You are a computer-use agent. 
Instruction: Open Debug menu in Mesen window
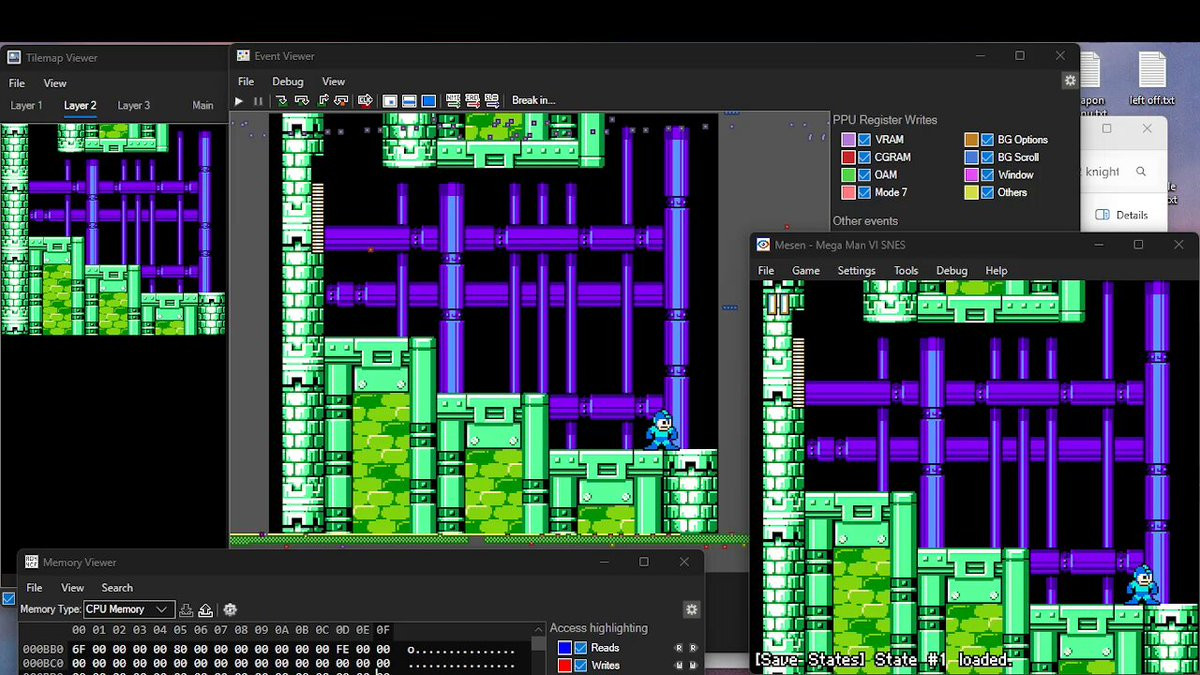pyautogui.click(x=952, y=271)
